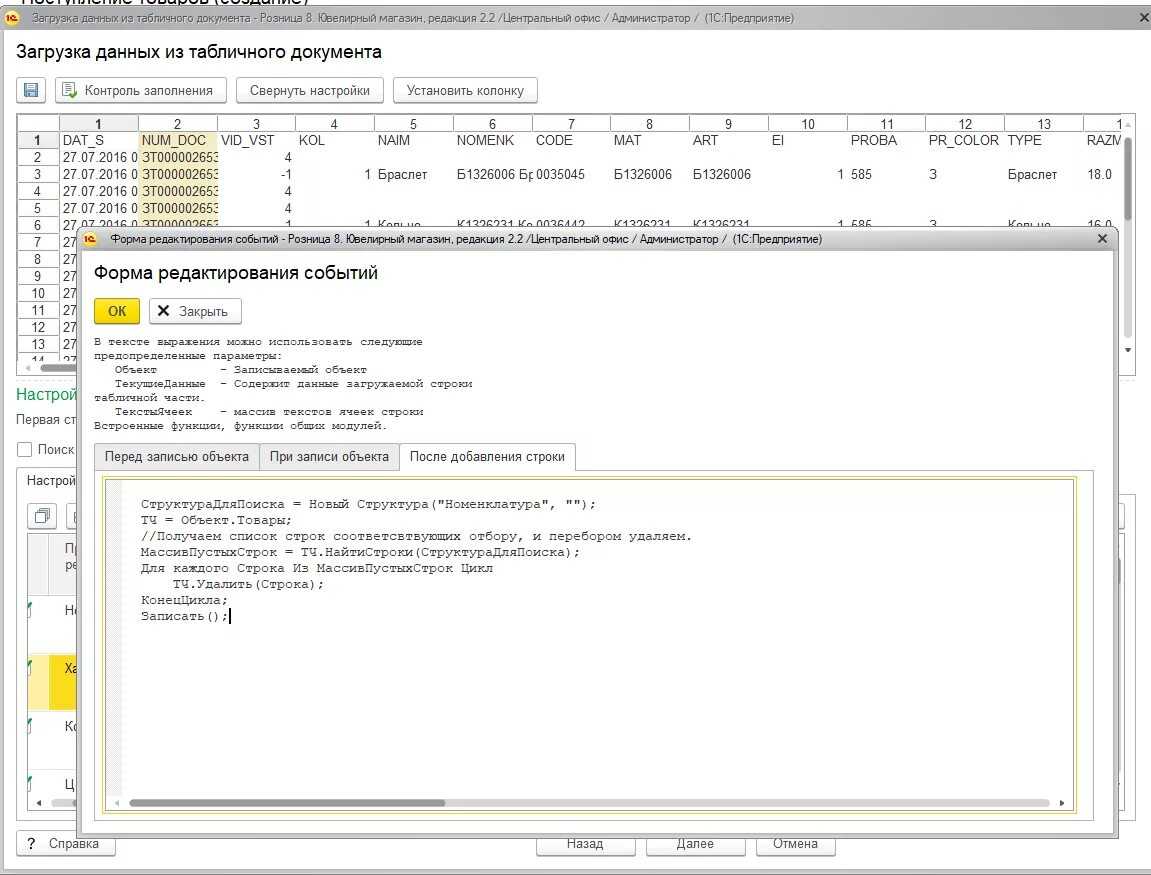Click the PR_COLOR cell in row 1

point(965,140)
